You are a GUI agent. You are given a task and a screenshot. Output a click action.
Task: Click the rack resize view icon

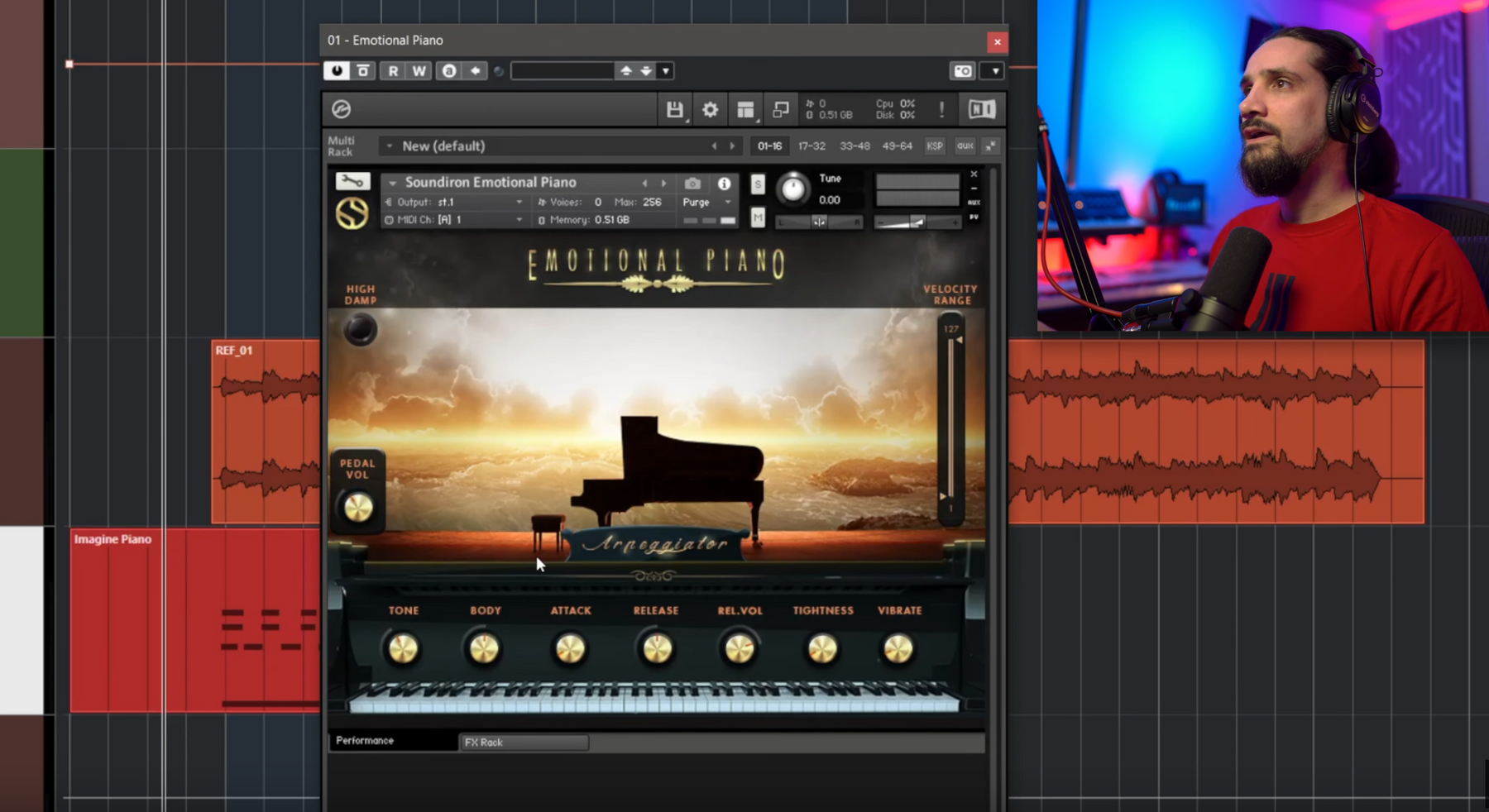pyautogui.click(x=781, y=109)
